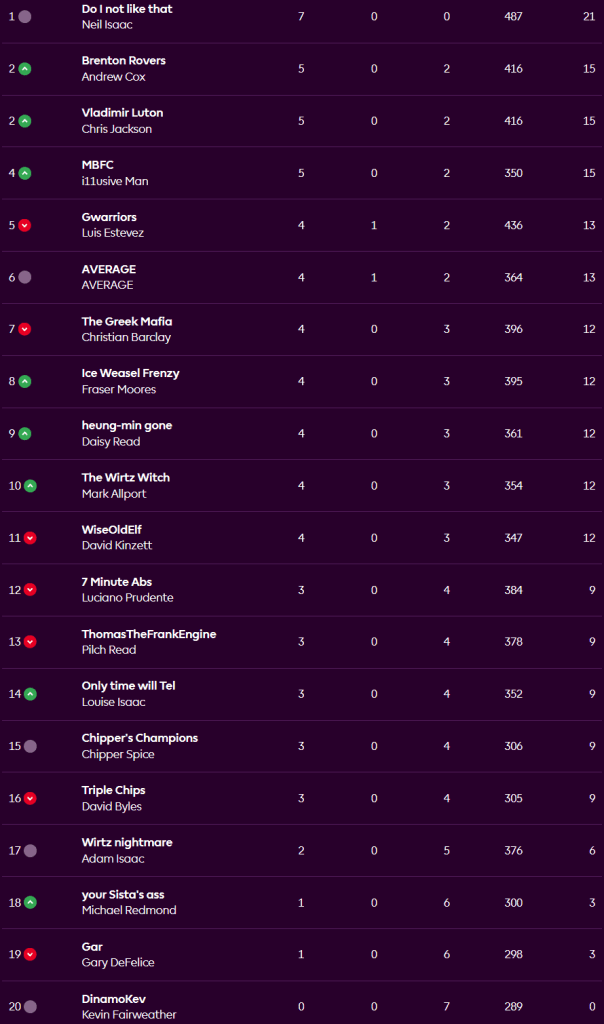Open the Do I not like that team

pos(127,9)
